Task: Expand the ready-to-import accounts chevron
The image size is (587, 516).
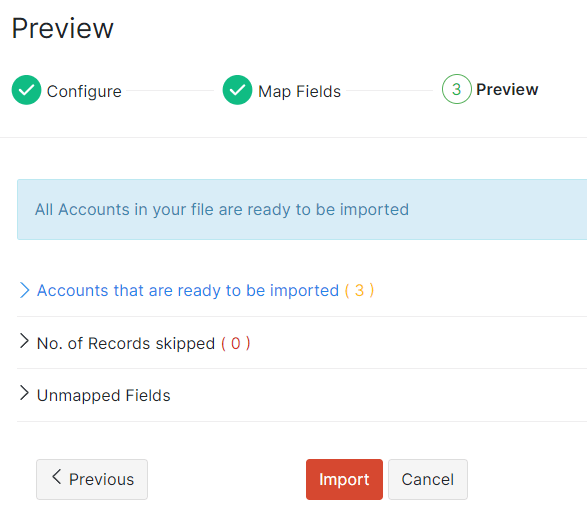Action: point(24,290)
